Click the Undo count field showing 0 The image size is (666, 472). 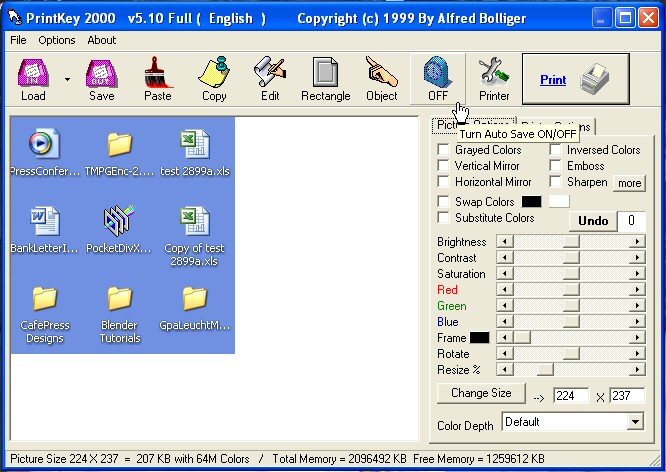[631, 221]
